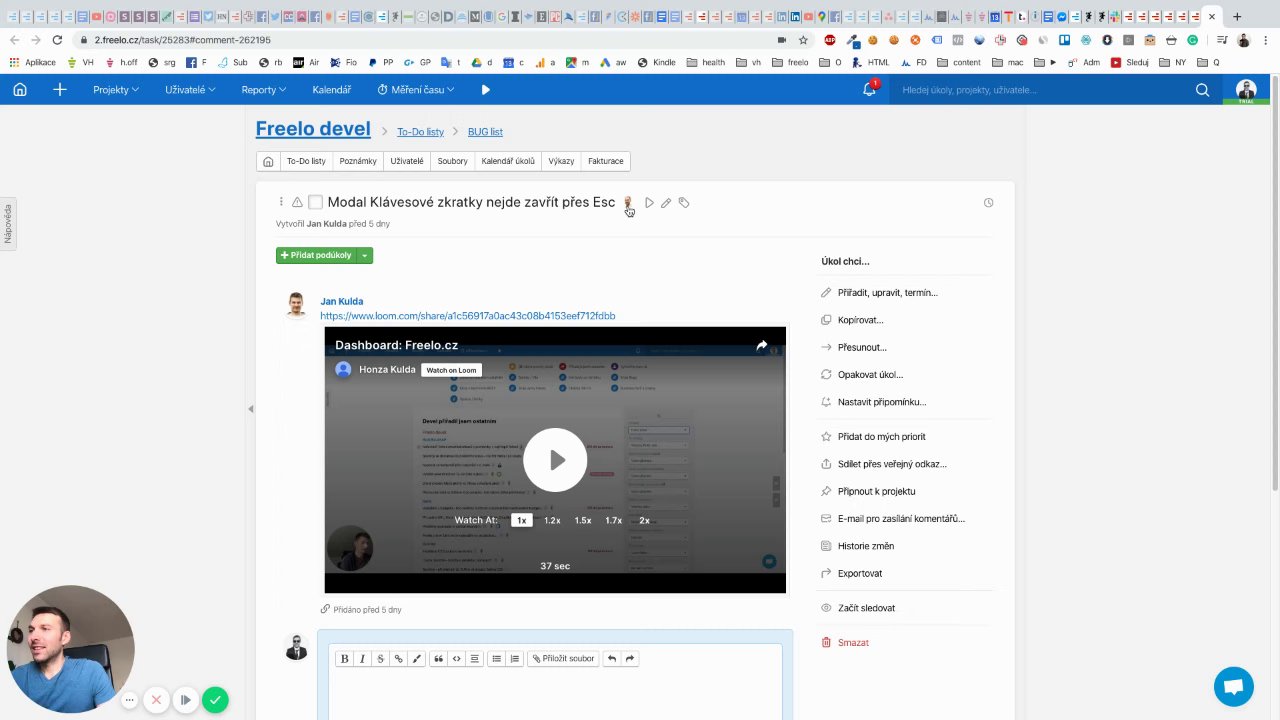Screen dimensions: 1280x720
Task: Click the clock icon at task right
Action: point(988,203)
